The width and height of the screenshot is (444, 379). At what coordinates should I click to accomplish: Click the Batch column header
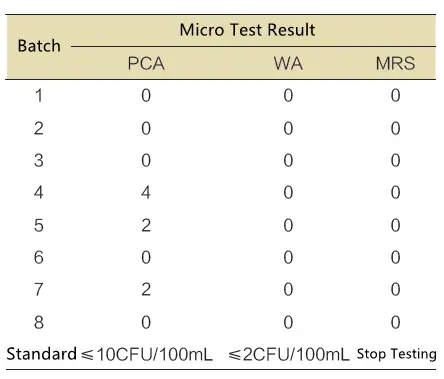(39, 46)
